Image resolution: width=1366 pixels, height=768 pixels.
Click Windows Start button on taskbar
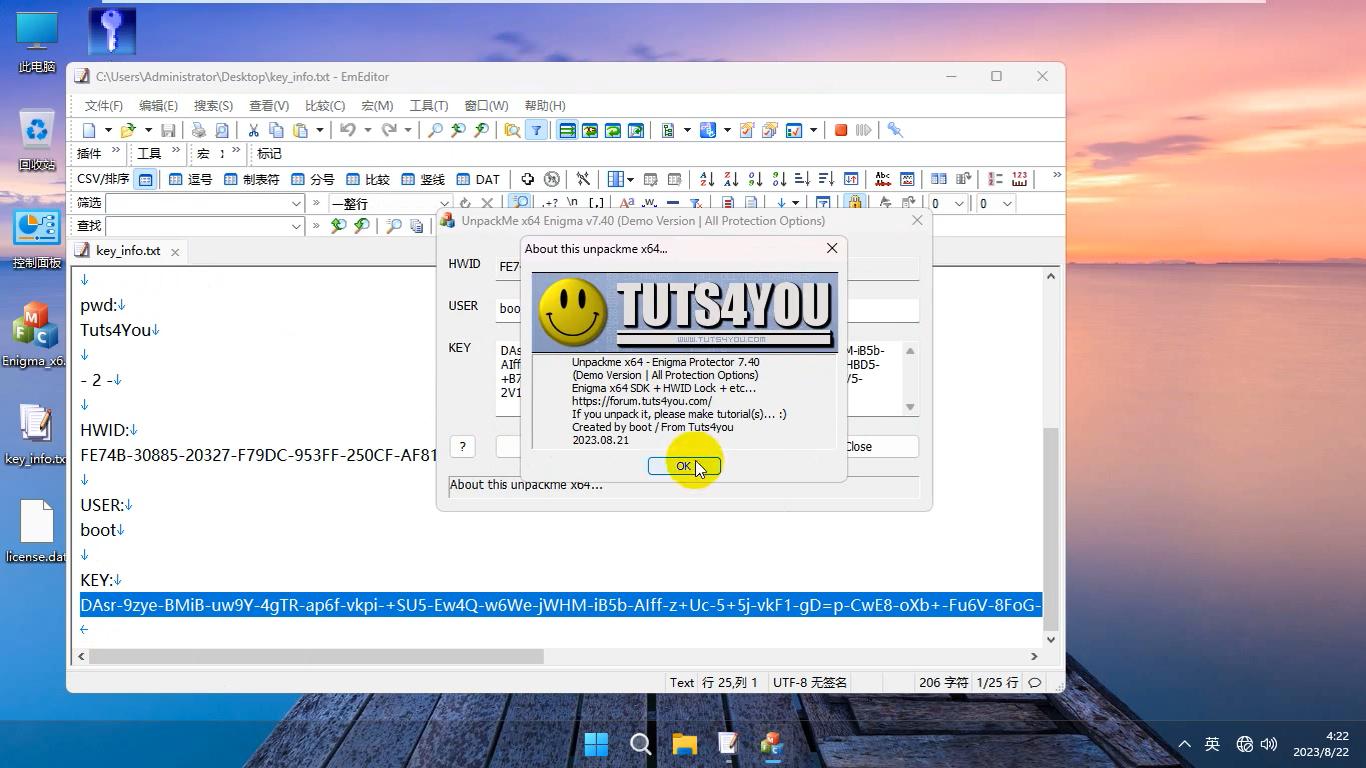coord(596,744)
